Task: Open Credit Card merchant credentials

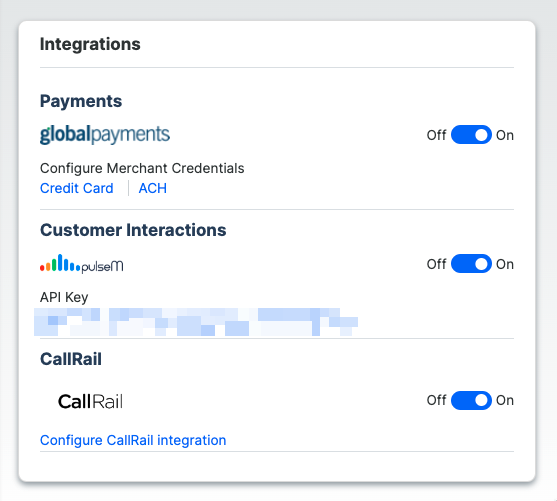Action: click(77, 188)
